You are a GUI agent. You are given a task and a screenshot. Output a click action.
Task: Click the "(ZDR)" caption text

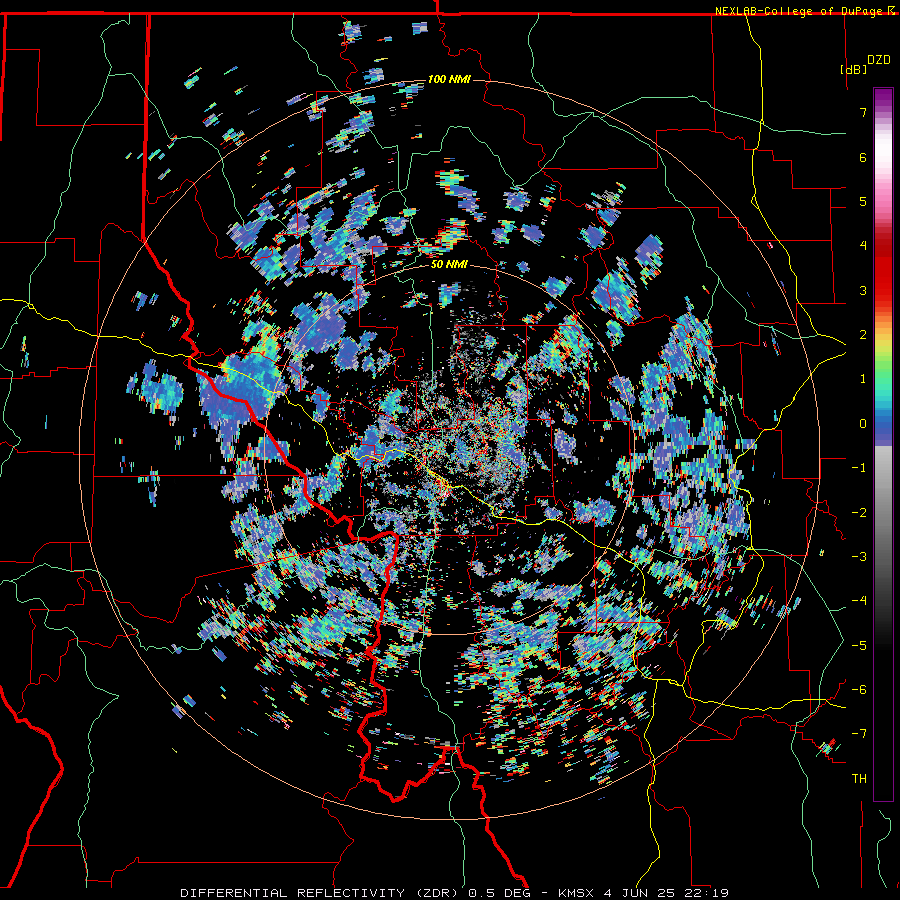point(435,893)
